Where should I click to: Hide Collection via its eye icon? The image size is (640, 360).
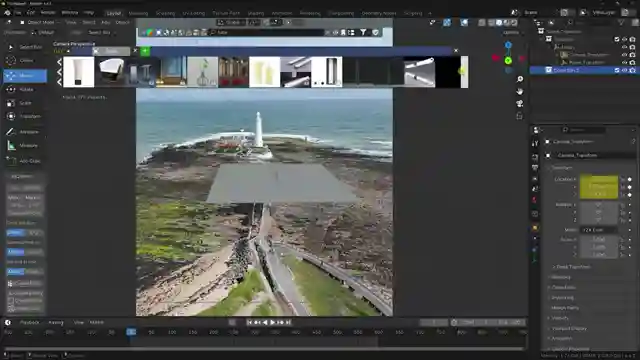pos(624,39)
